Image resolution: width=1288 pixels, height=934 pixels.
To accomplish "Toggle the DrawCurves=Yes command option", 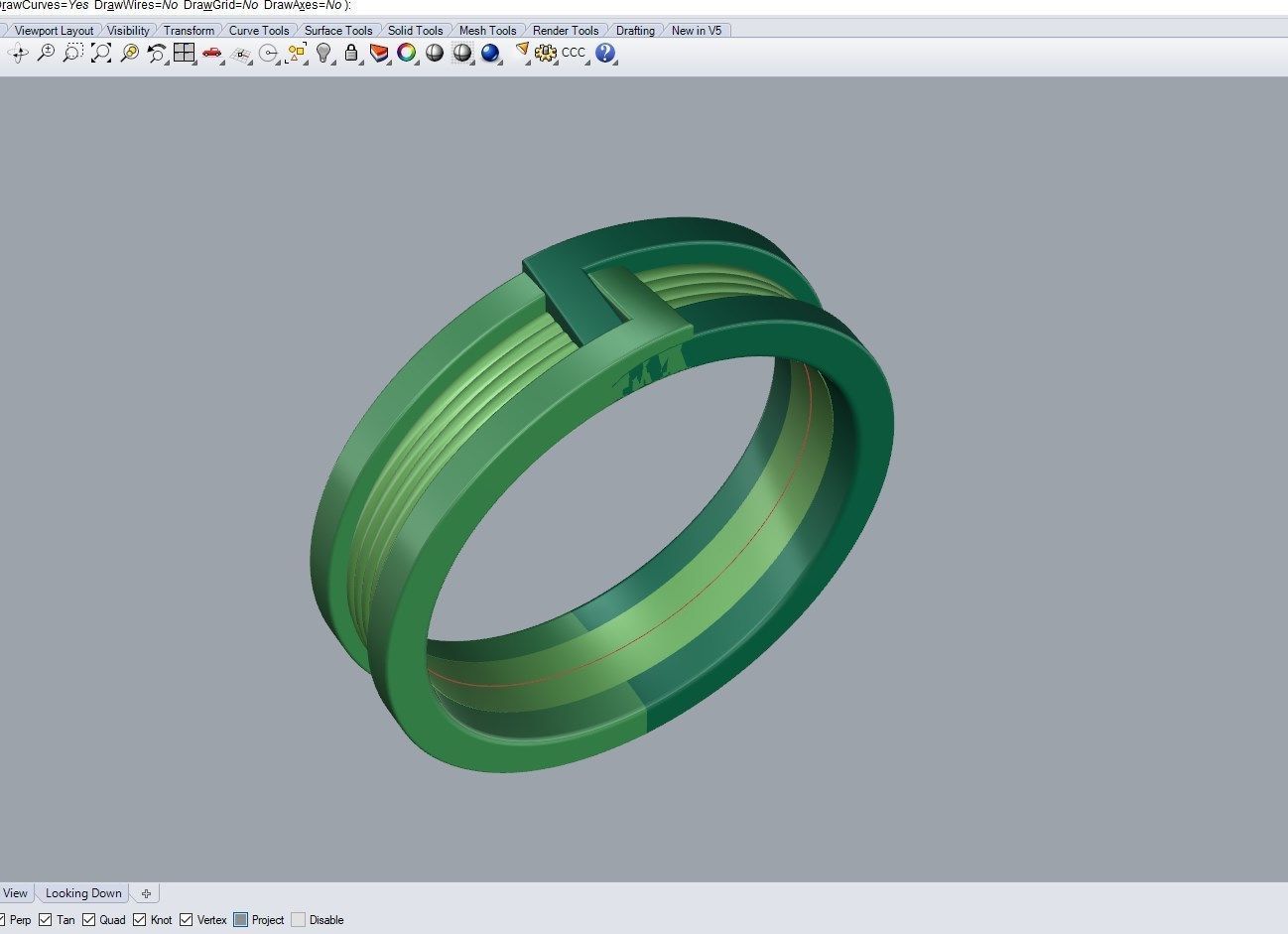I will pyautogui.click(x=45, y=5).
